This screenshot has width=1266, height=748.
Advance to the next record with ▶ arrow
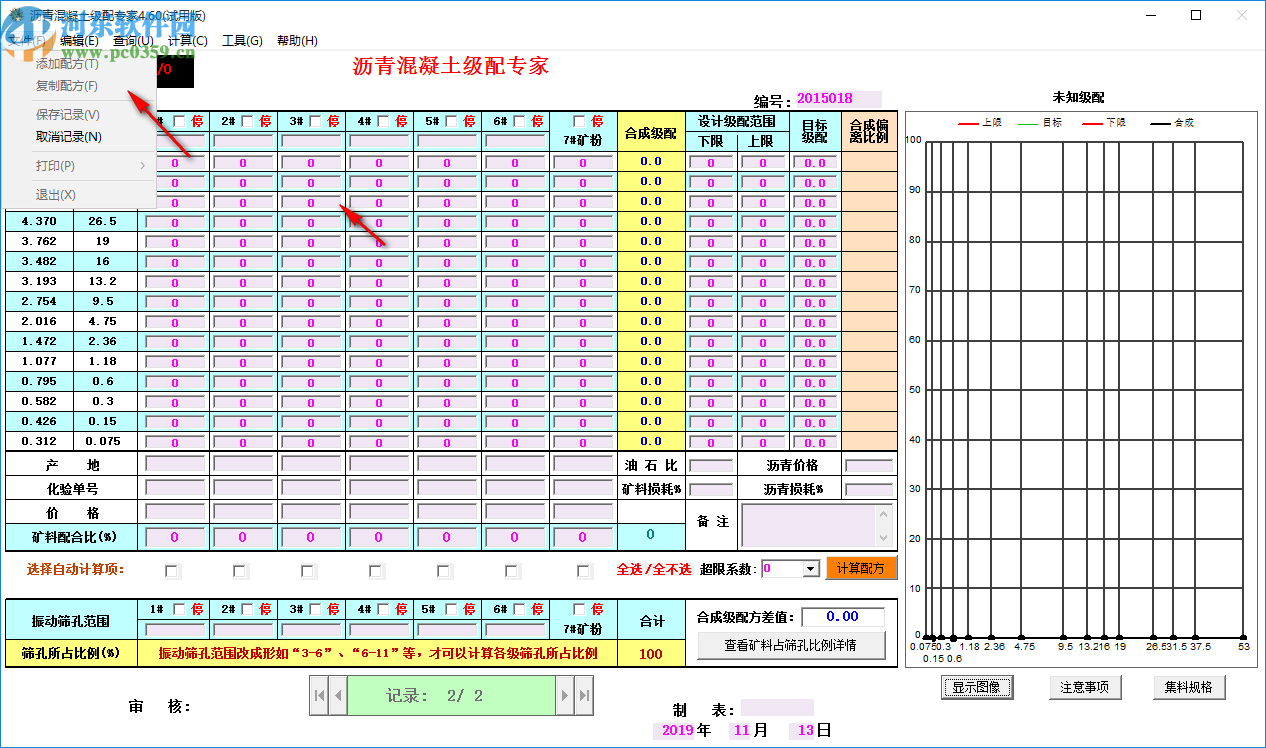[565, 695]
